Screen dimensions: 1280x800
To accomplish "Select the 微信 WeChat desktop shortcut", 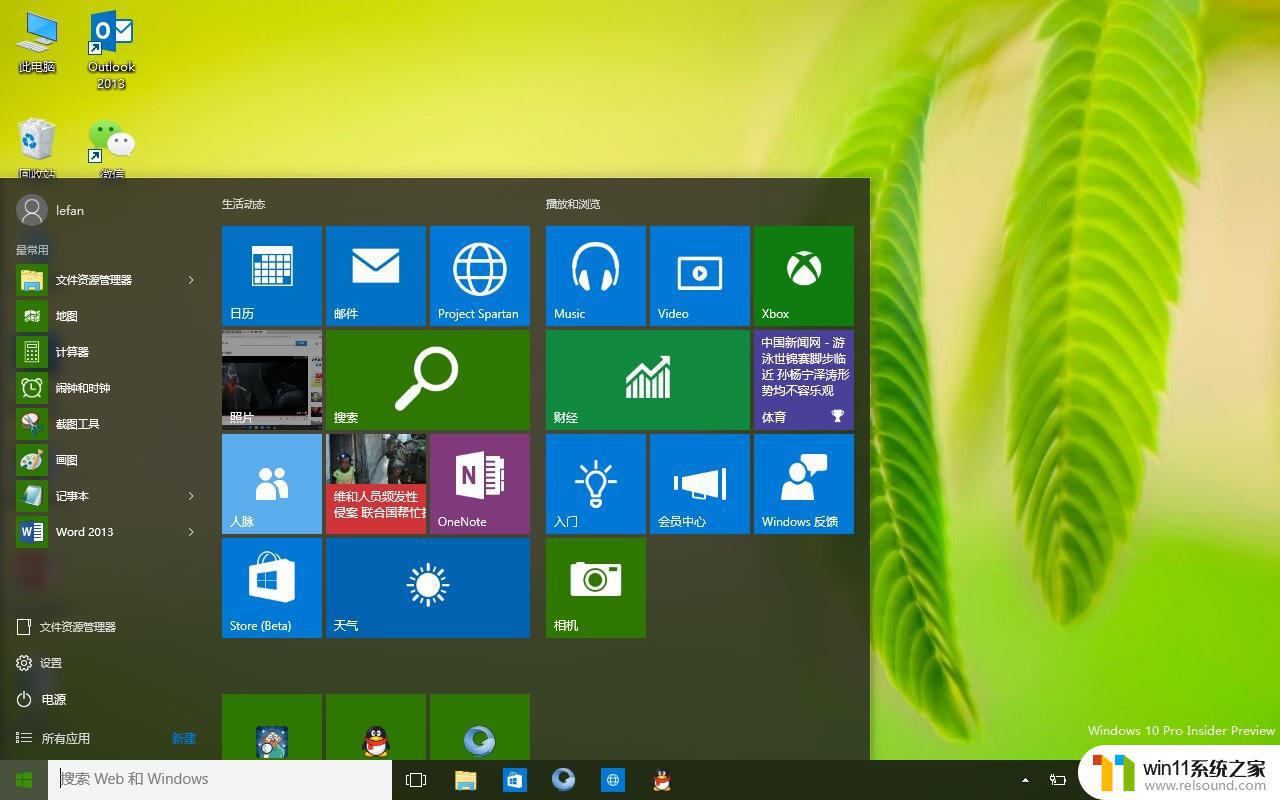I will pos(111,148).
